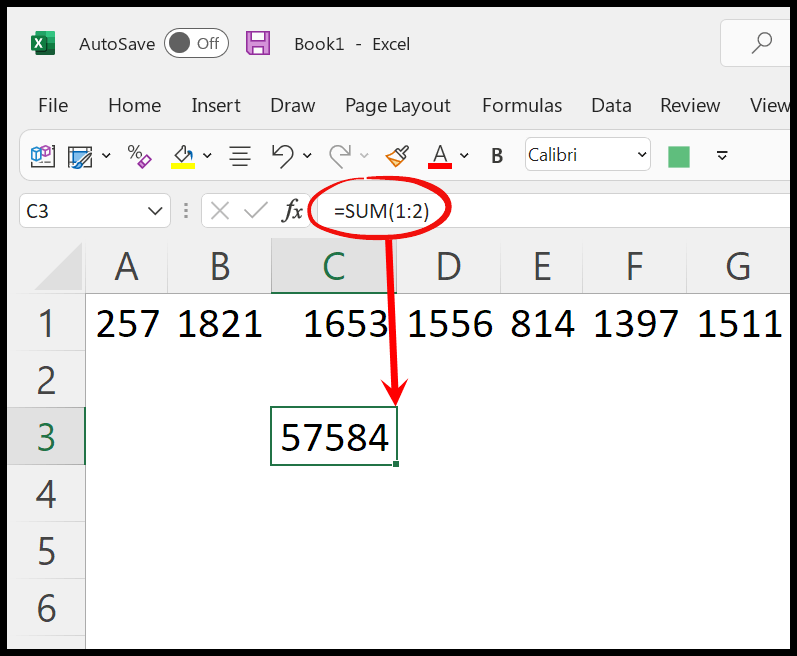
Task: Click the purple Save icon
Action: [x=258, y=43]
